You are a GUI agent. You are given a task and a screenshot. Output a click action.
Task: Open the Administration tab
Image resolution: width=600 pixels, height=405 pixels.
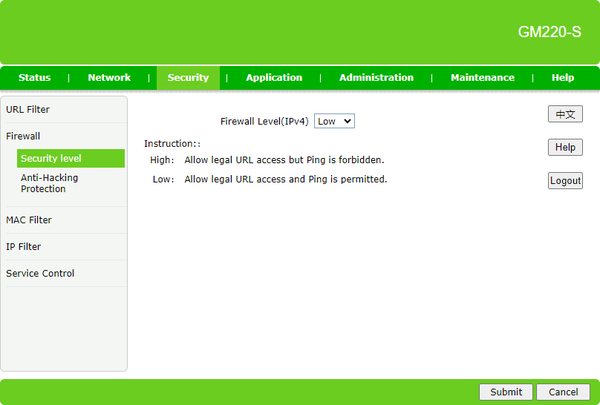376,78
